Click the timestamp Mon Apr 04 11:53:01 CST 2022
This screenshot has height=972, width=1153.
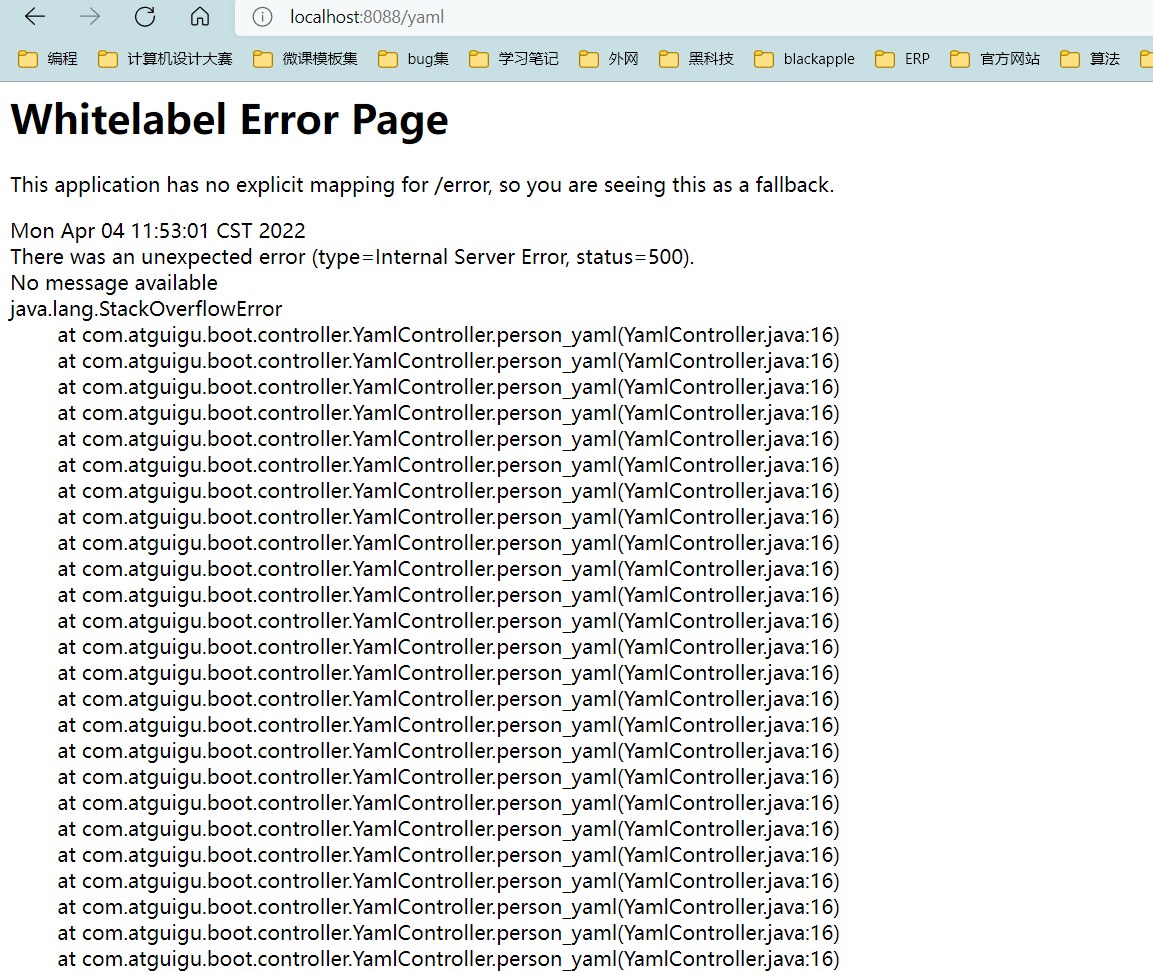click(158, 231)
